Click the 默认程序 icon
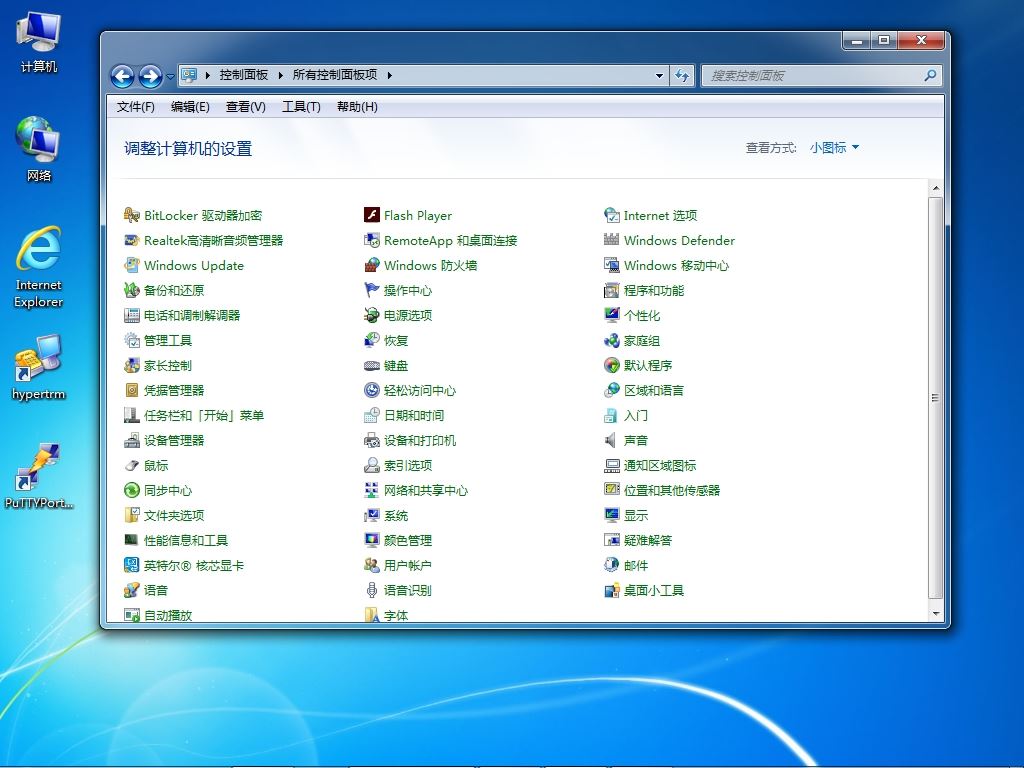 611,365
